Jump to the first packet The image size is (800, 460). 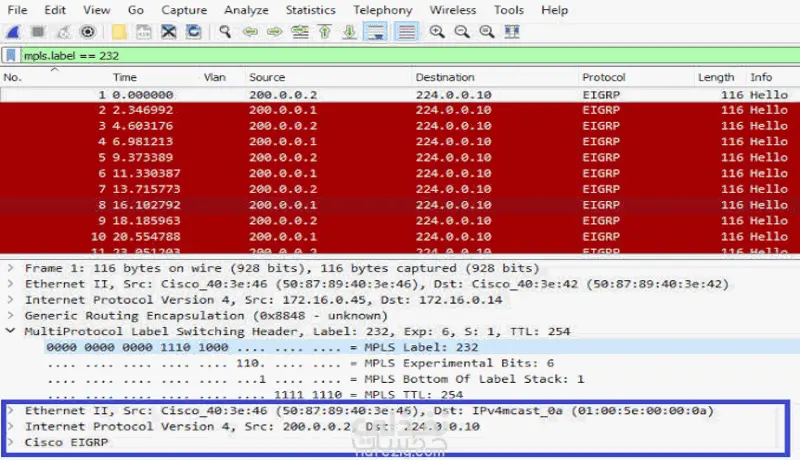pyautogui.click(x=324, y=32)
